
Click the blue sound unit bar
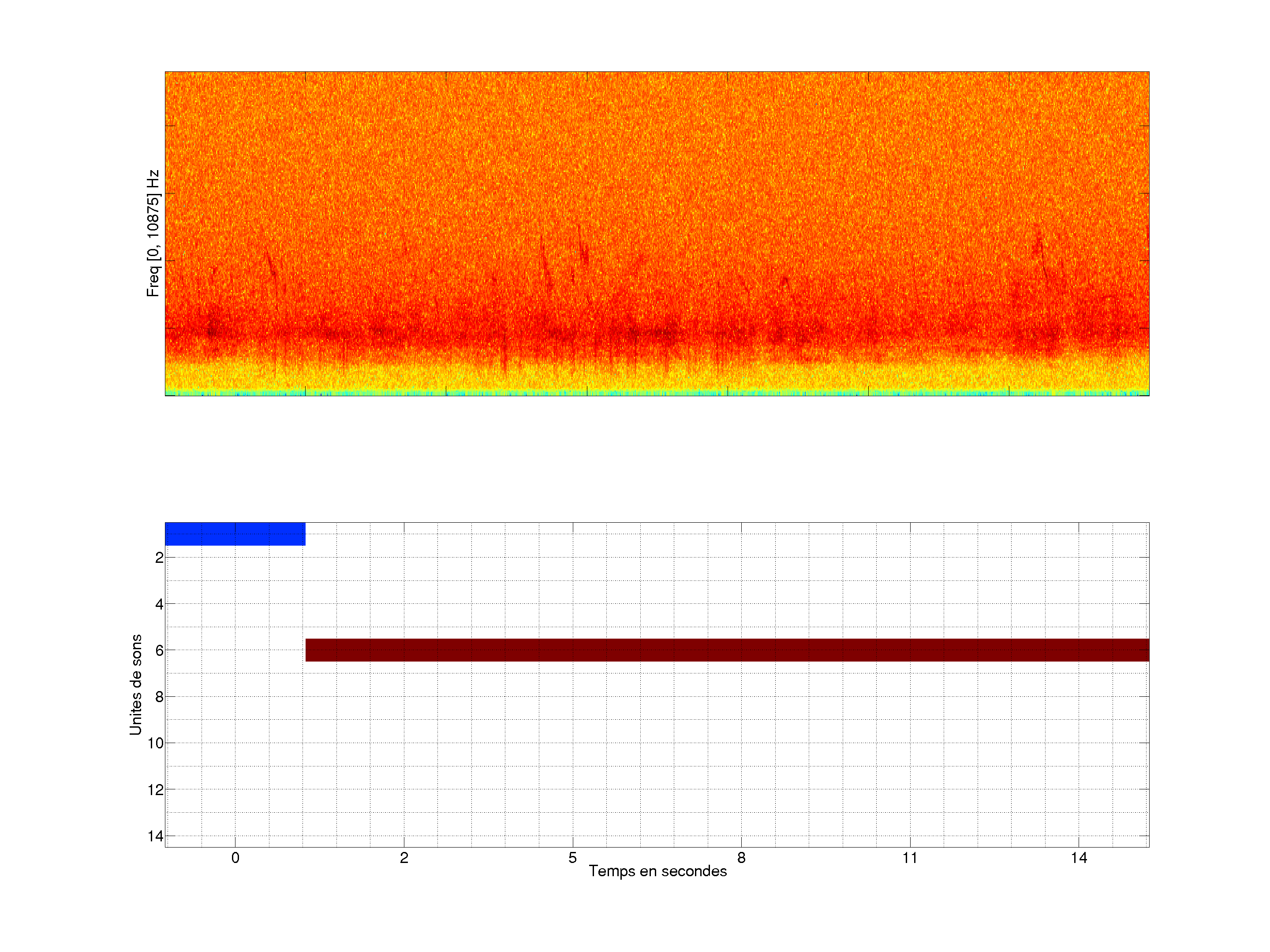pyautogui.click(x=235, y=534)
